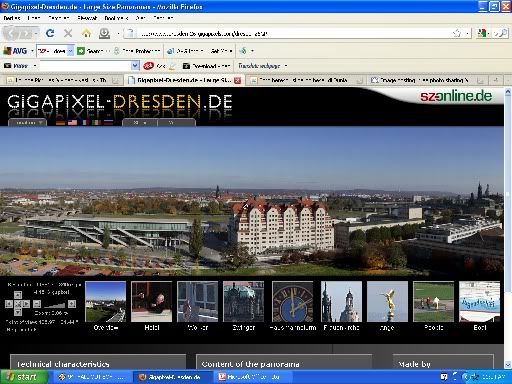Switch to the first browser tab
This screenshot has width=512, height=384.
[x=63, y=80]
